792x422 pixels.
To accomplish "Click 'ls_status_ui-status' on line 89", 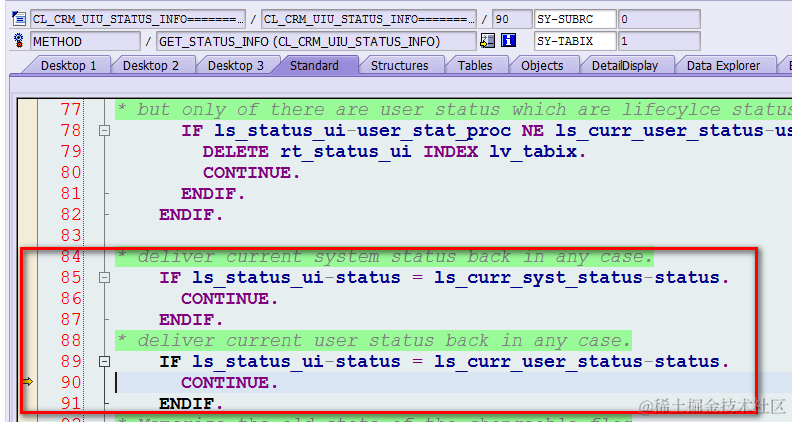I will [296, 361].
